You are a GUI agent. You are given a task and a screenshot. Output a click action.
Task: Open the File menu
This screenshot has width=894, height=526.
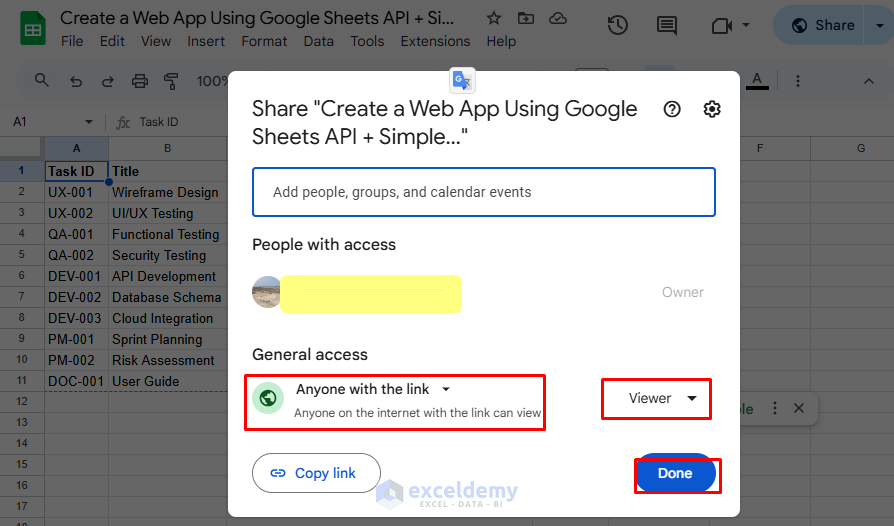72,41
